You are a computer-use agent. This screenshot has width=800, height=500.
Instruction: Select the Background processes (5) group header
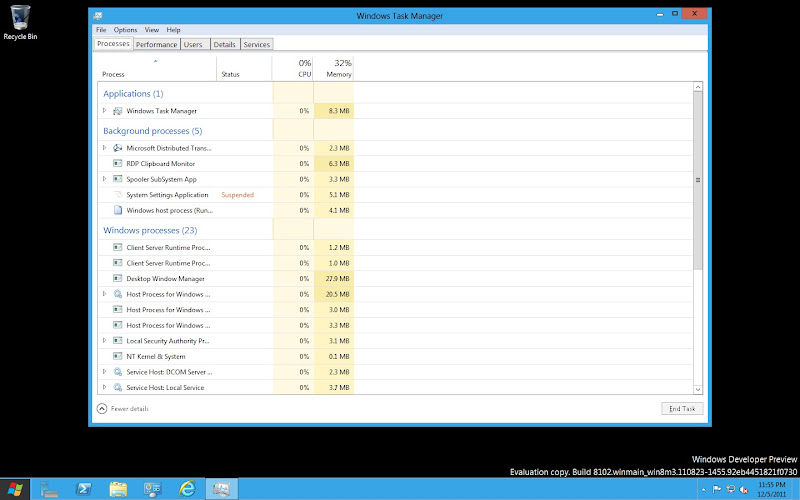[x=153, y=131]
